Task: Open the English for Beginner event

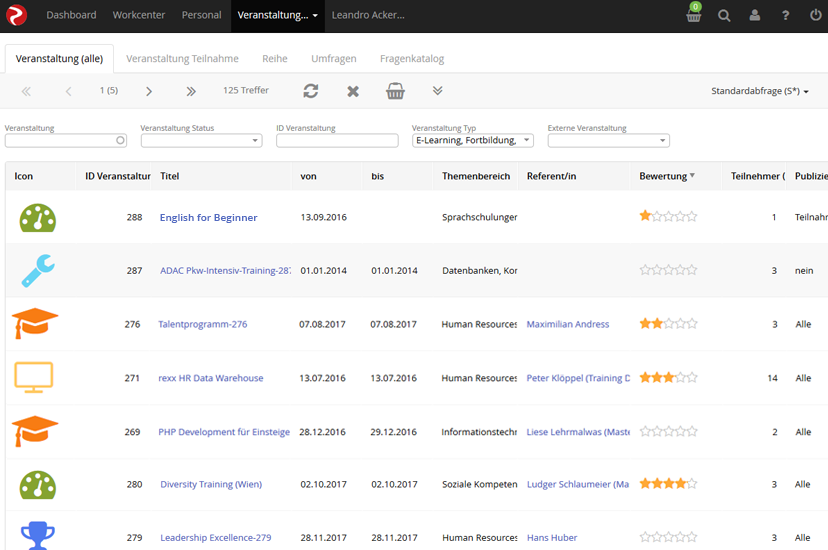Action: [x=208, y=217]
